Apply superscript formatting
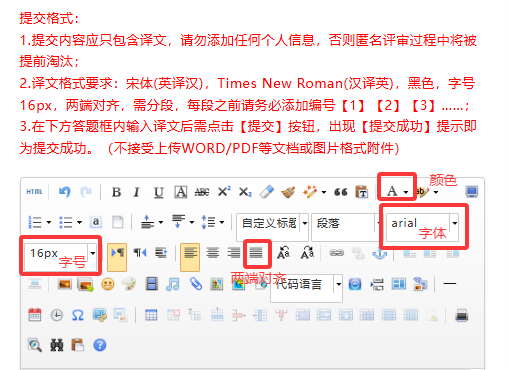 (224, 192)
